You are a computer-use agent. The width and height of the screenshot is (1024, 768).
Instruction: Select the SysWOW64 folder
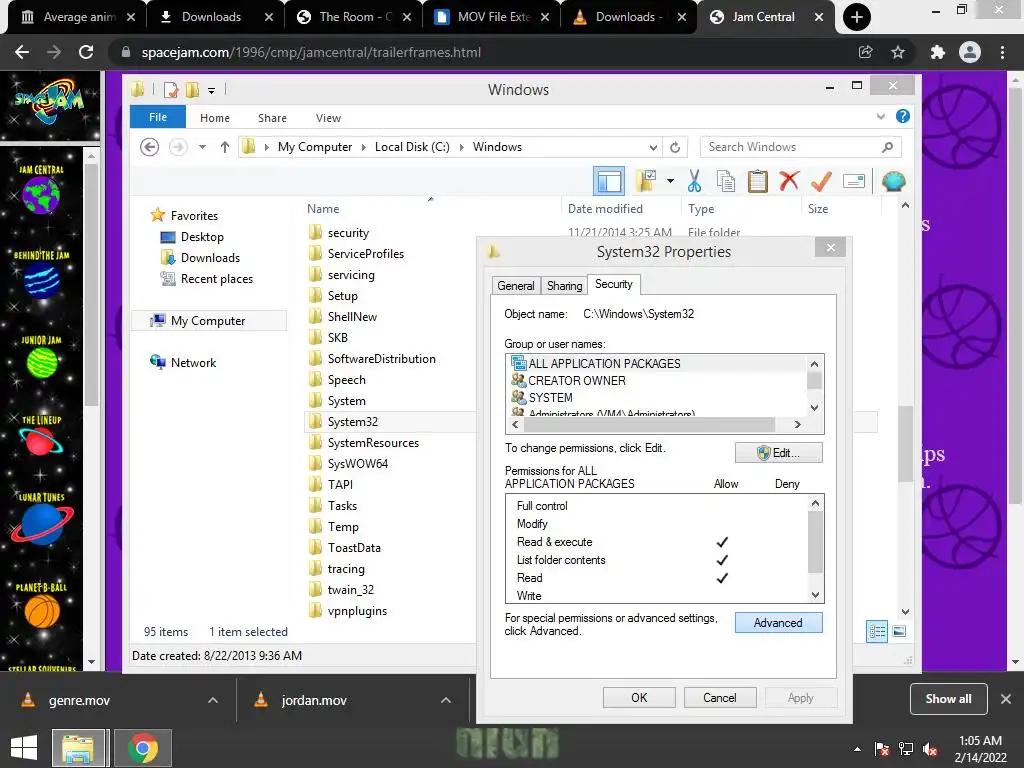[x=358, y=464]
